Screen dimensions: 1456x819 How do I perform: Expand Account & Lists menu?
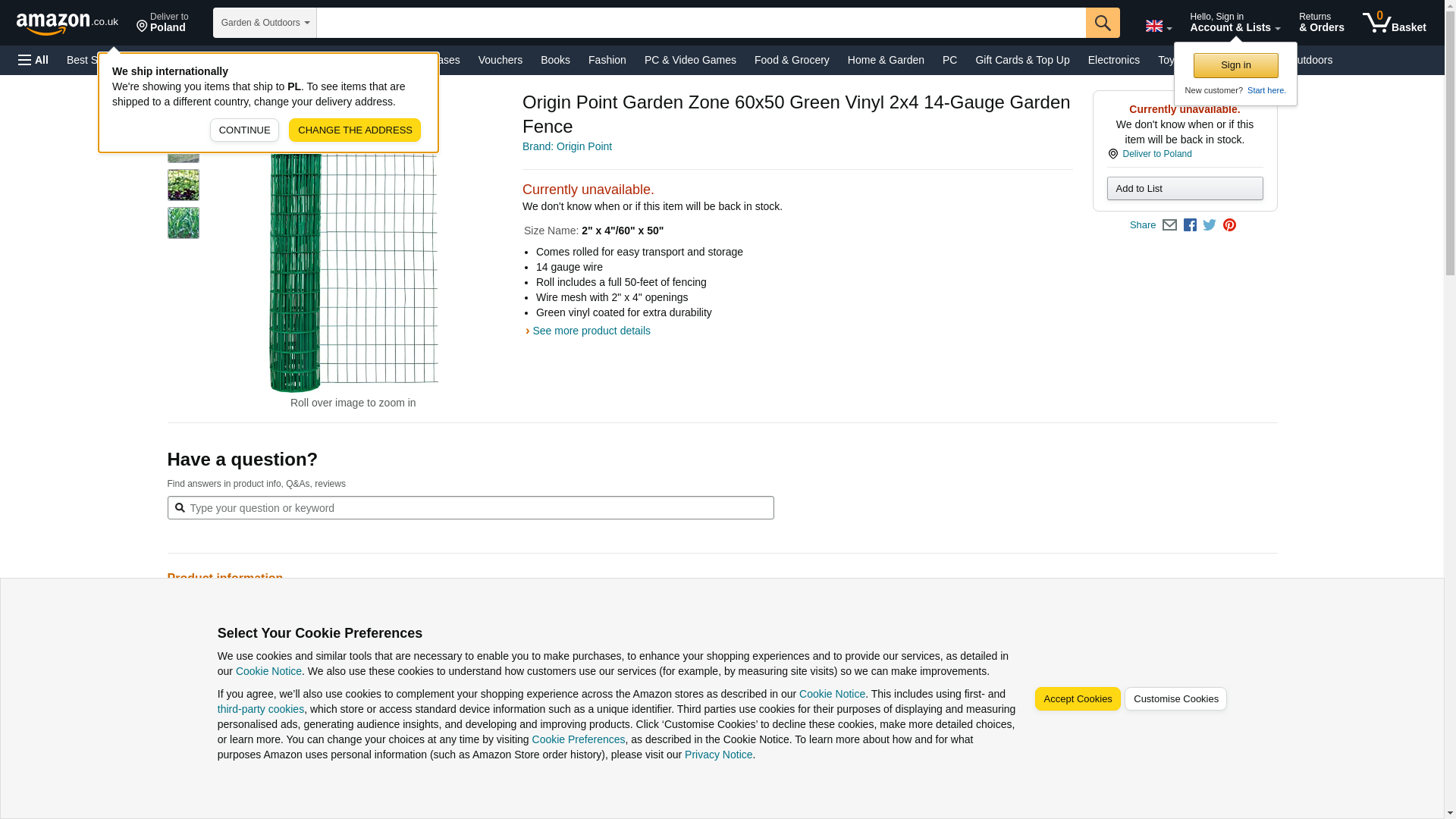tap(1235, 23)
